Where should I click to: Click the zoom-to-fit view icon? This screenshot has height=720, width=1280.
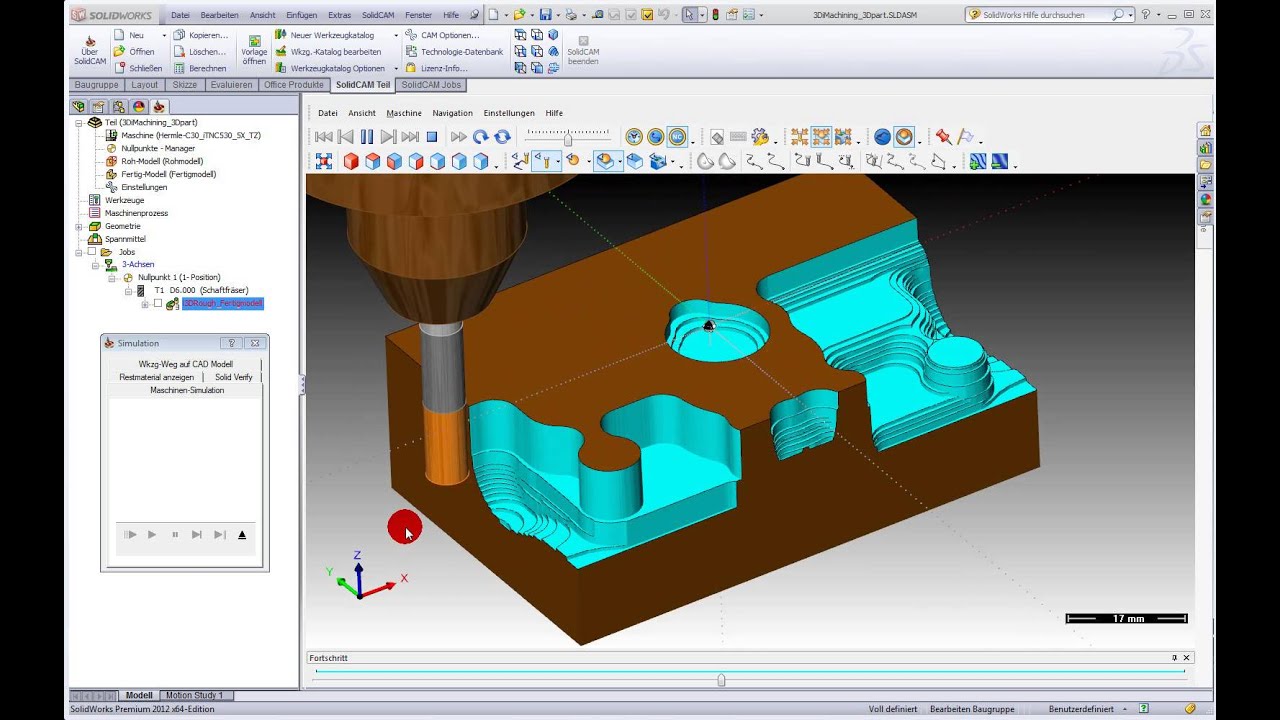324,161
